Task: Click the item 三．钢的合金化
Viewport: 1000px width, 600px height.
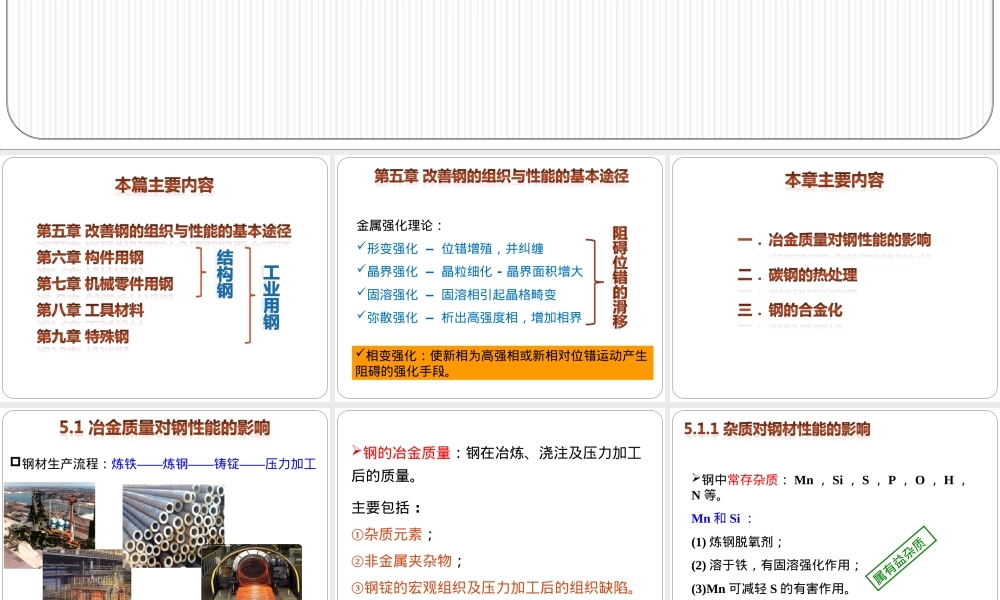Action: coord(790,310)
